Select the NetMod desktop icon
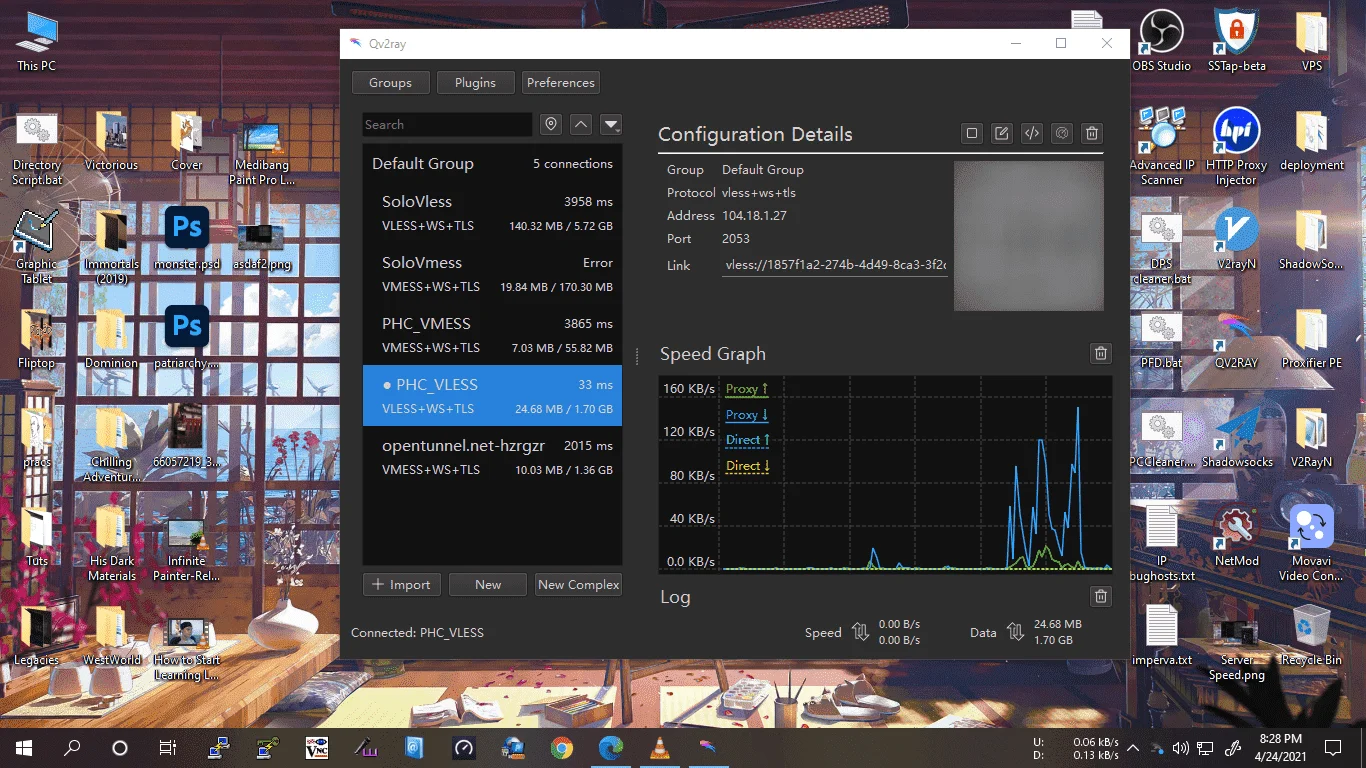Image resolution: width=1366 pixels, height=768 pixels. (x=1236, y=536)
